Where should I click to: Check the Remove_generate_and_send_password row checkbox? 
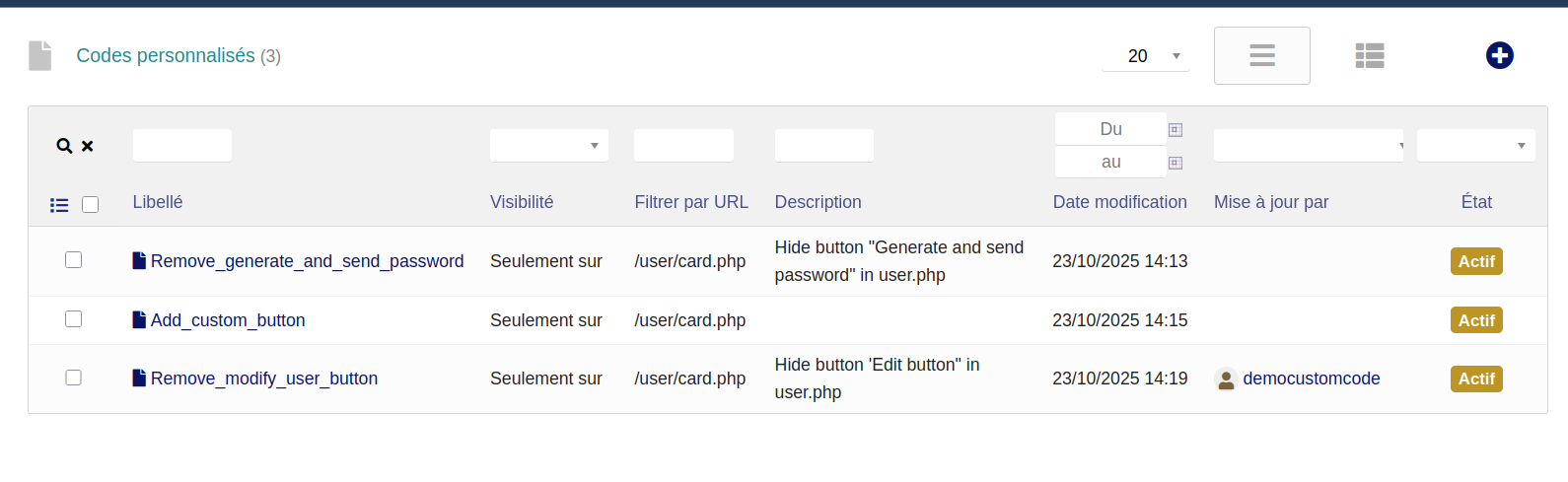[73, 259]
